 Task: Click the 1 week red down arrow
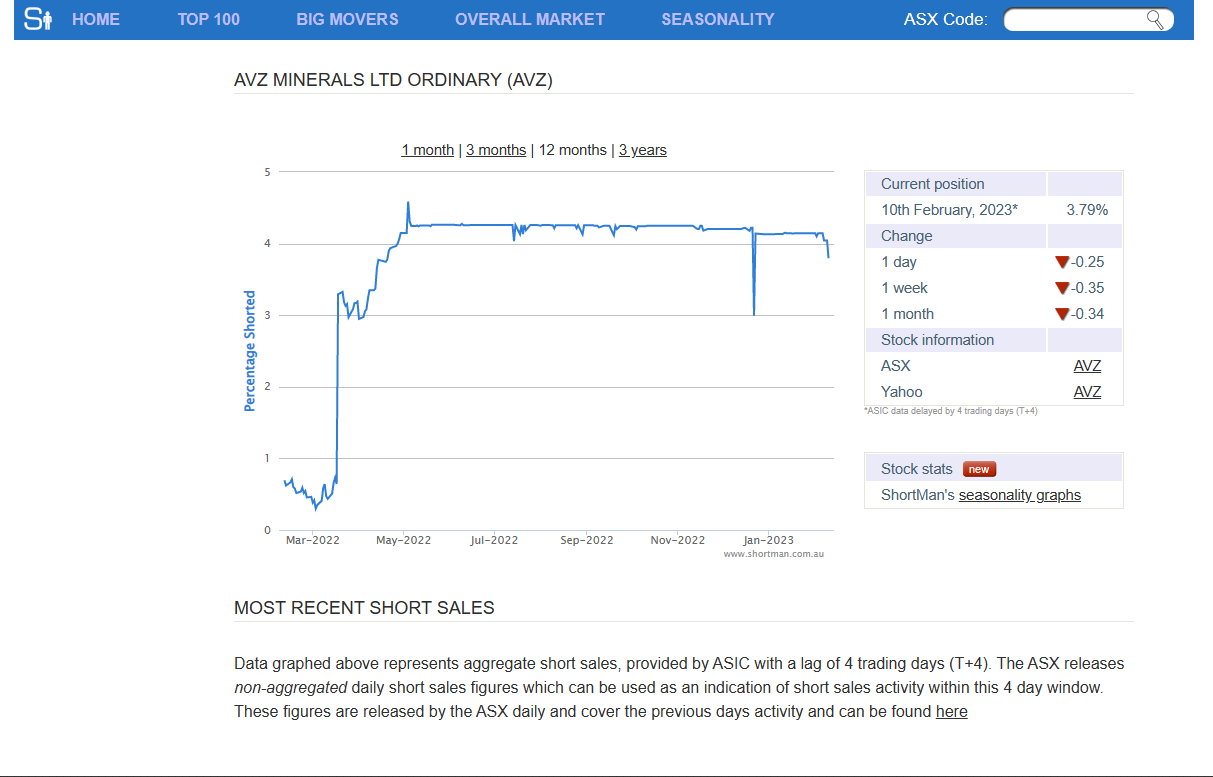click(x=1062, y=288)
